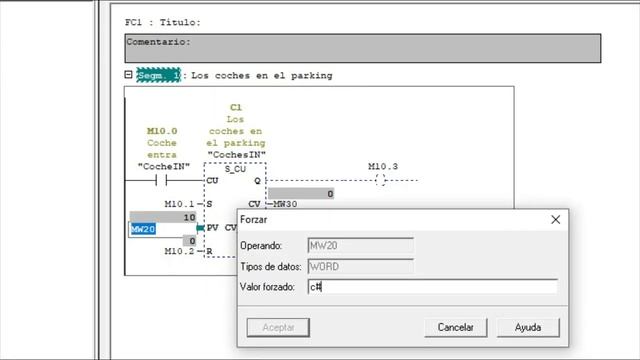This screenshot has height=360, width=640.
Task: Click the Operando field showing MW20
Action: point(360,246)
